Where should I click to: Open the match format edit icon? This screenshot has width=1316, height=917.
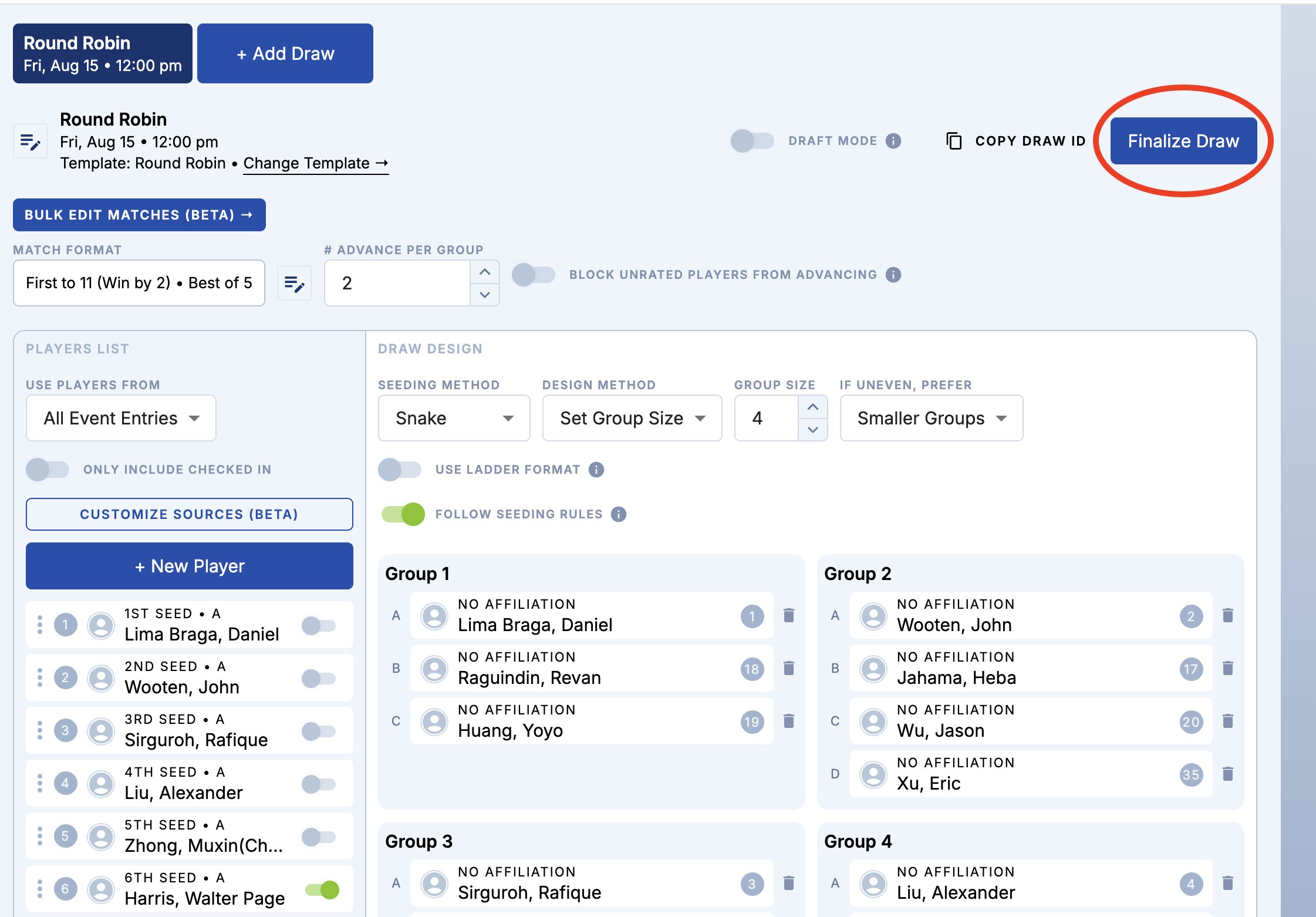click(294, 284)
